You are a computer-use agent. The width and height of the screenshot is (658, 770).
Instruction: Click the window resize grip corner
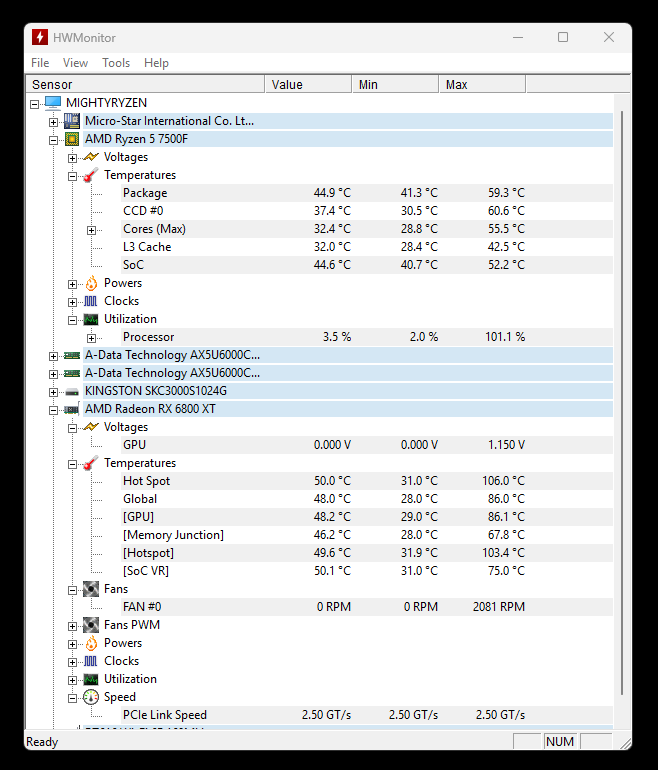click(626, 743)
